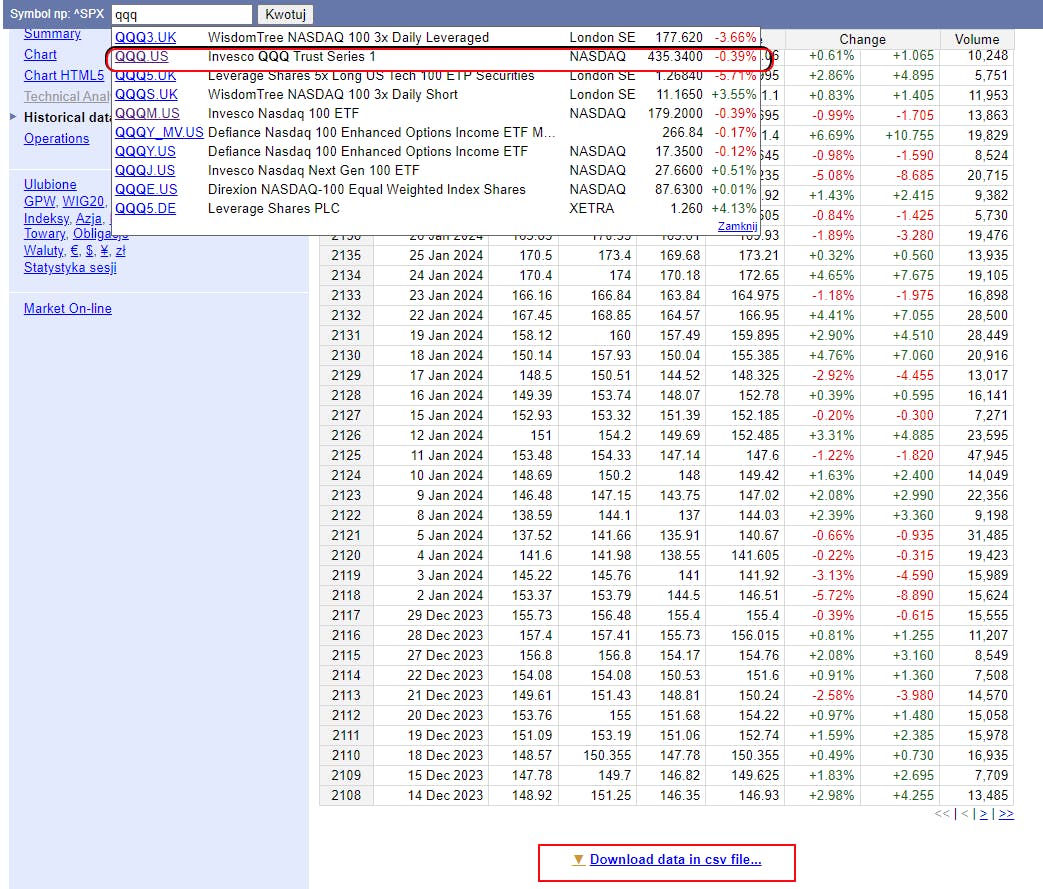This screenshot has width=1043, height=889.
Task: Focus the symbol search field containing qqq
Action: (182, 15)
